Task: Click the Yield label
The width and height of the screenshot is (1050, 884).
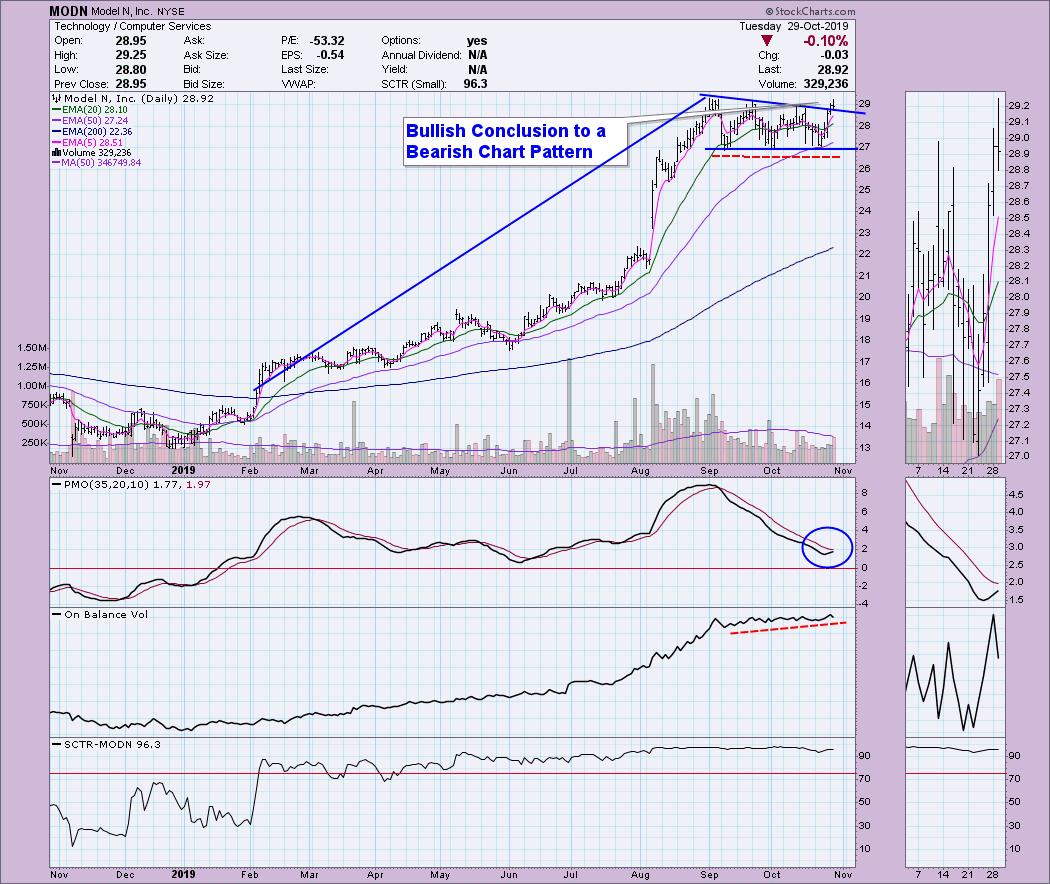Action: (x=394, y=70)
